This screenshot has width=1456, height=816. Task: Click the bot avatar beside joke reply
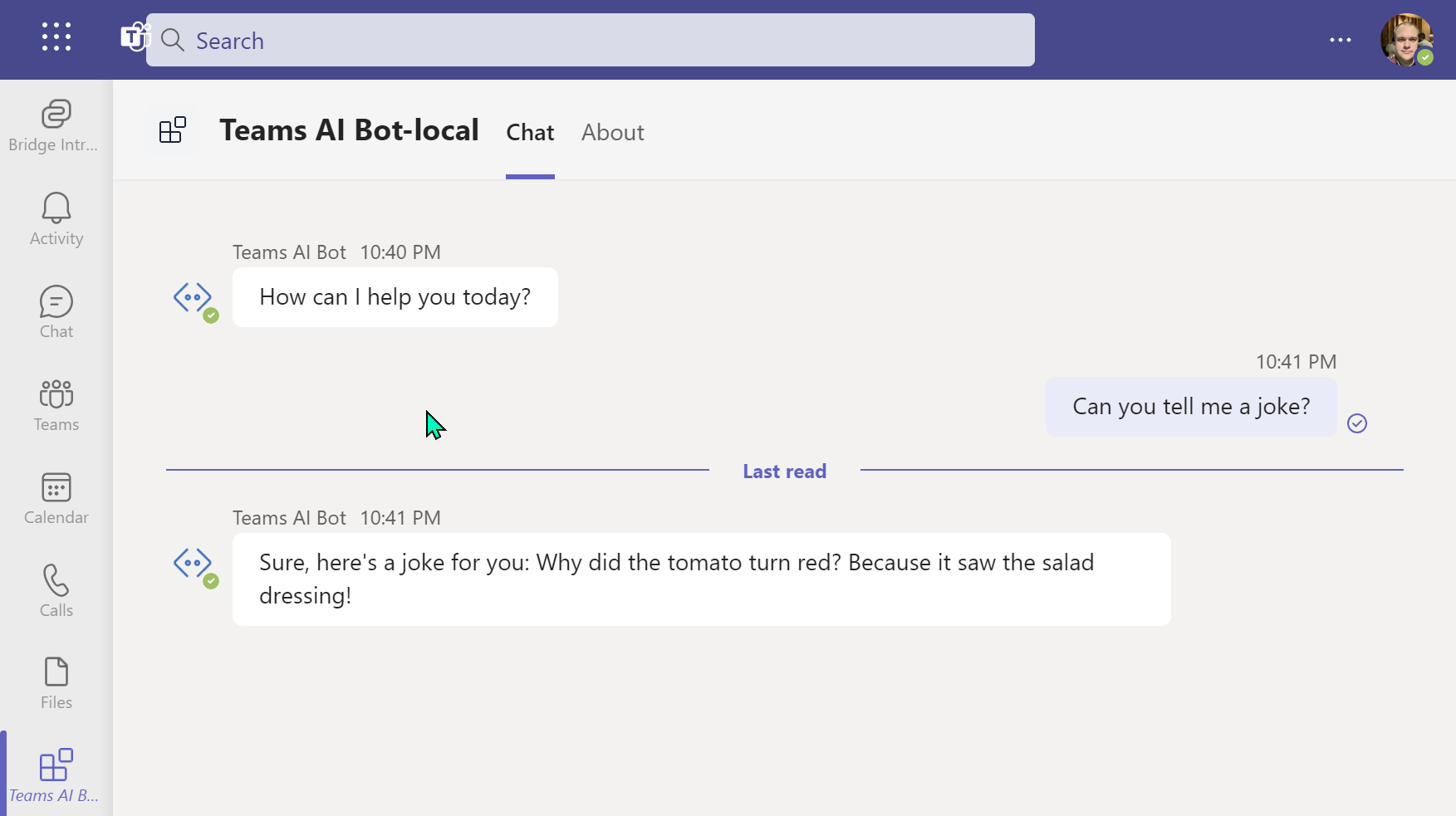pyautogui.click(x=194, y=564)
